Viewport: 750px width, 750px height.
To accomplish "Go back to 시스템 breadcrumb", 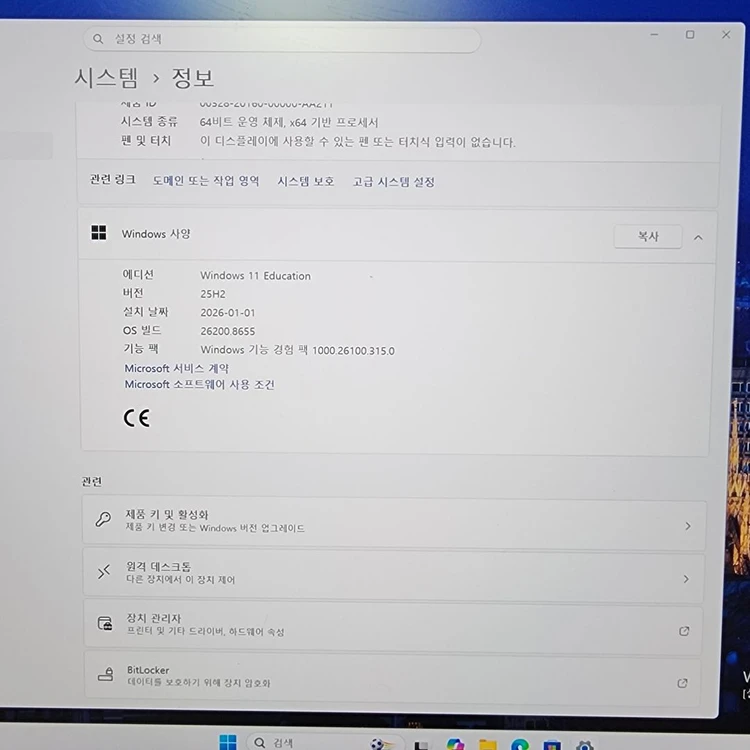I will click(x=106, y=78).
